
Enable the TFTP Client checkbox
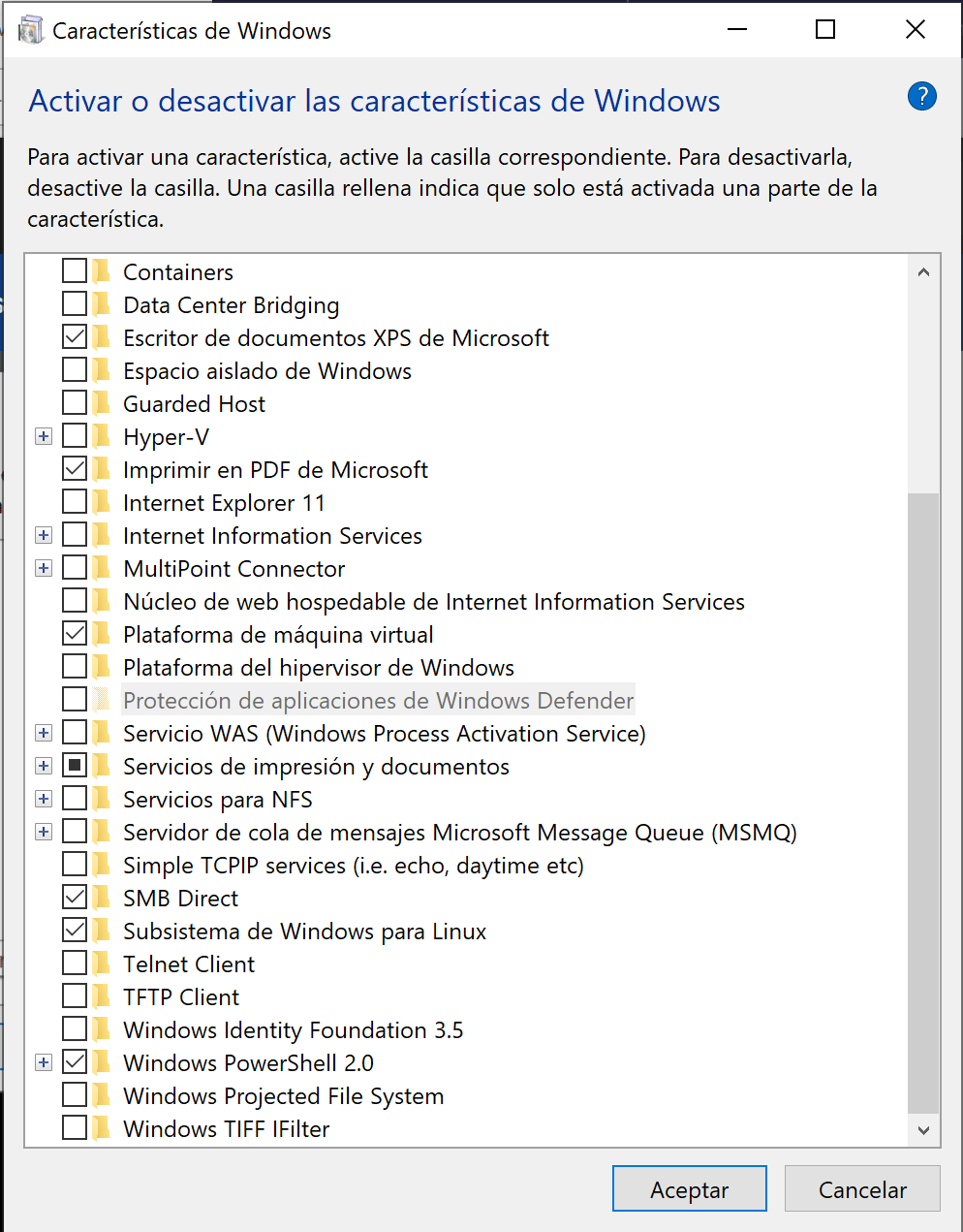pyautogui.click(x=75, y=995)
